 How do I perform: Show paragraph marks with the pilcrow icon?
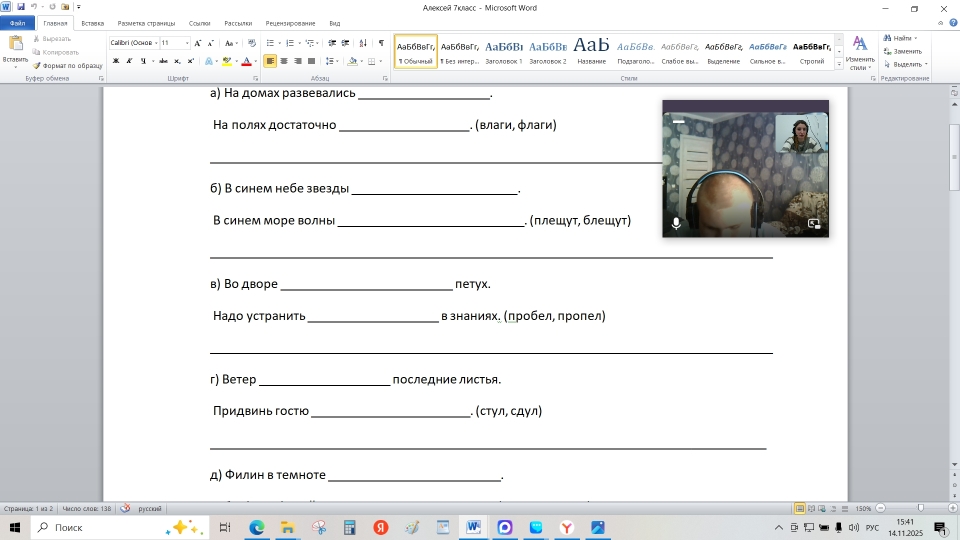(x=381, y=43)
